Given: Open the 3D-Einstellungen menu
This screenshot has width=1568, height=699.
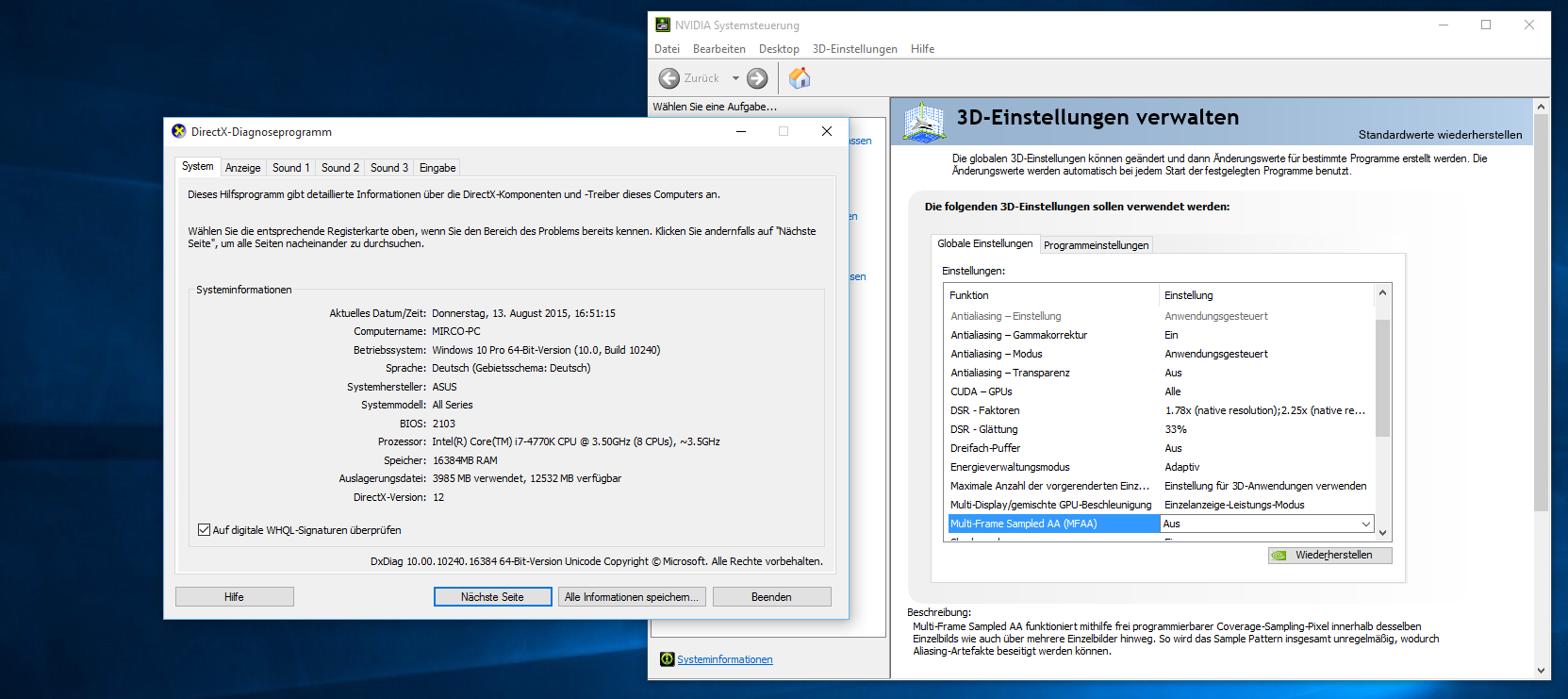Looking at the screenshot, I should (855, 49).
